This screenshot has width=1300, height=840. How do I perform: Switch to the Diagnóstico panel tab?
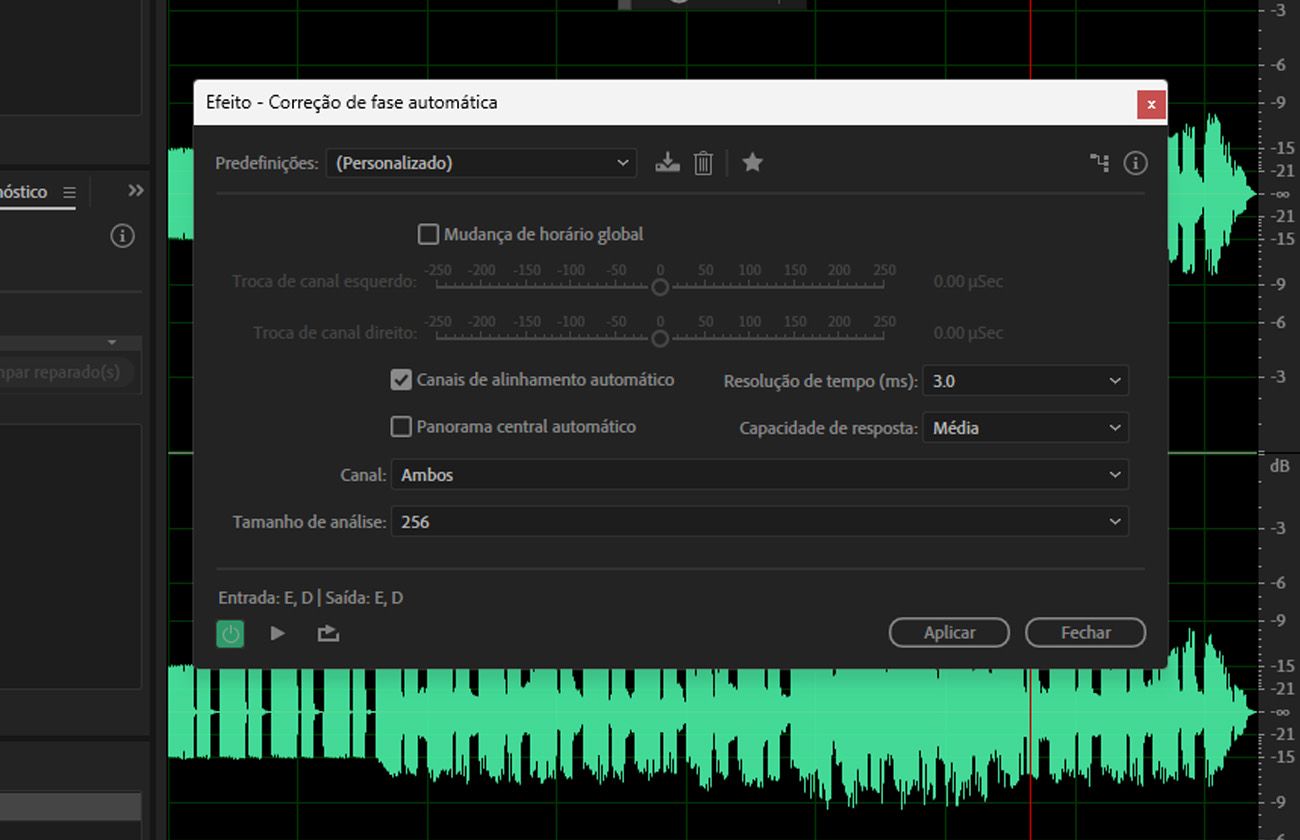tap(24, 192)
